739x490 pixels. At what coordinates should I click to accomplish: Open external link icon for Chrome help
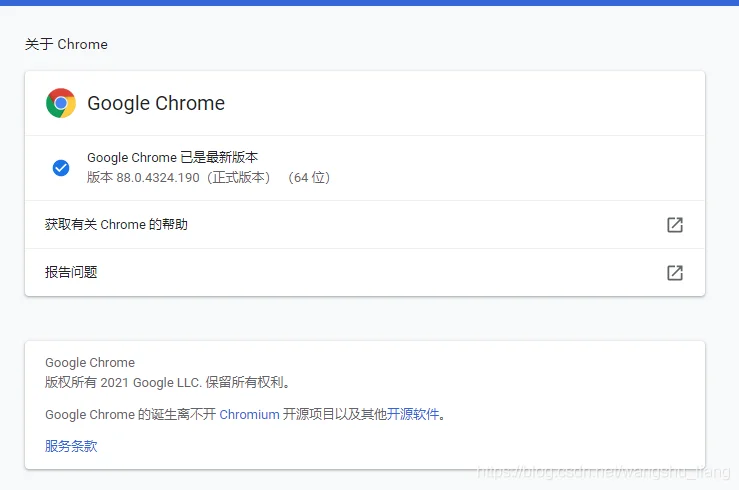click(675, 225)
